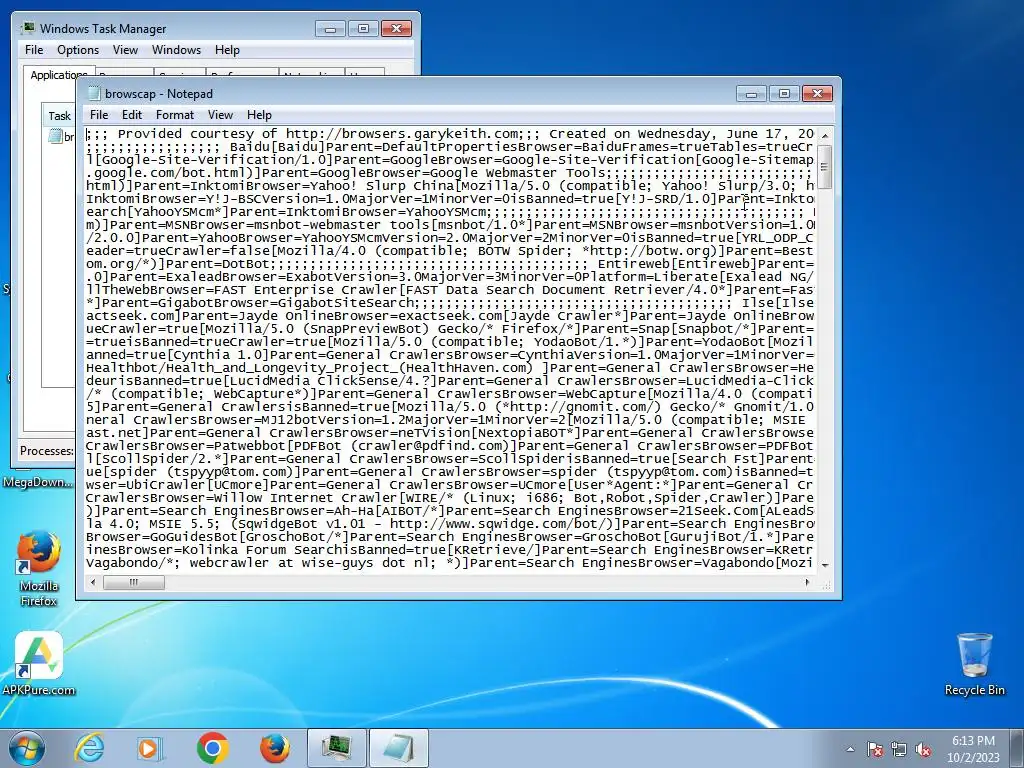Open Action Center flag tray icon
The image size is (1024, 768).
point(875,749)
